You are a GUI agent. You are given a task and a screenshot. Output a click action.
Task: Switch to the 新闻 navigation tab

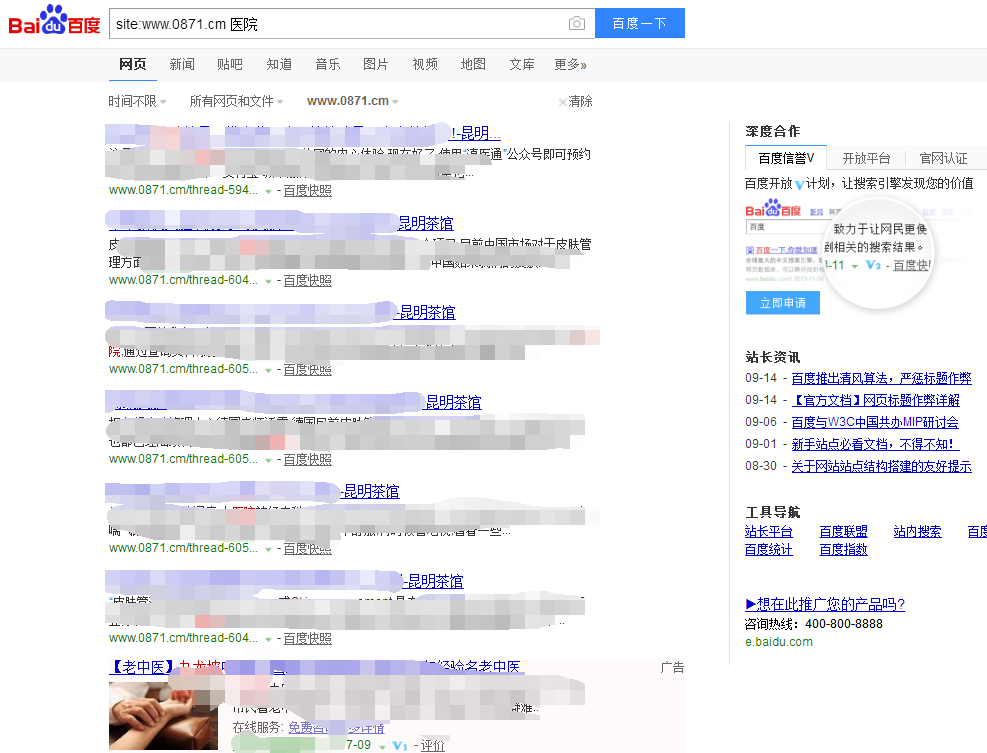(x=181, y=63)
